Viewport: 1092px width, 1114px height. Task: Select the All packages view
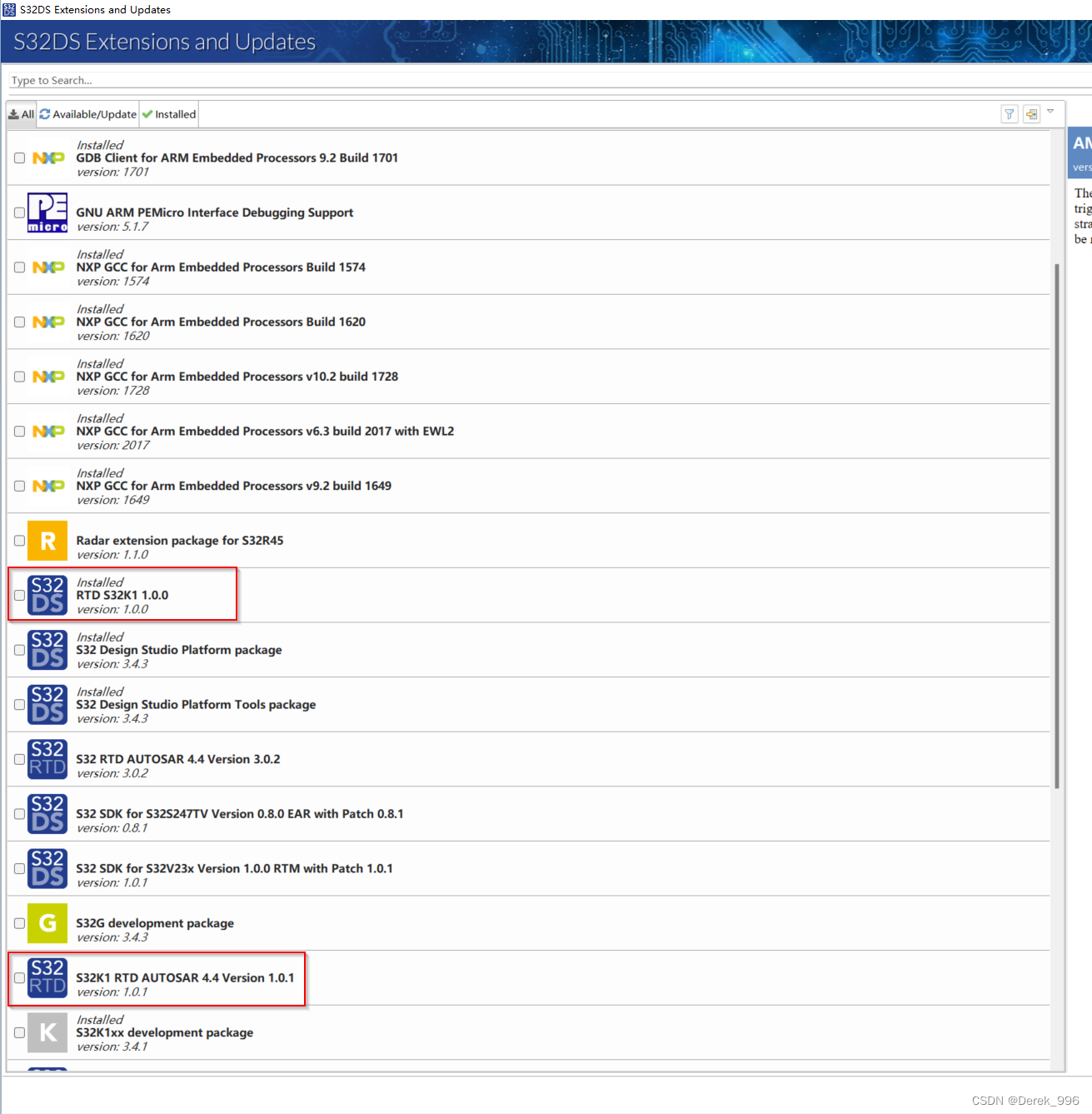[20, 113]
